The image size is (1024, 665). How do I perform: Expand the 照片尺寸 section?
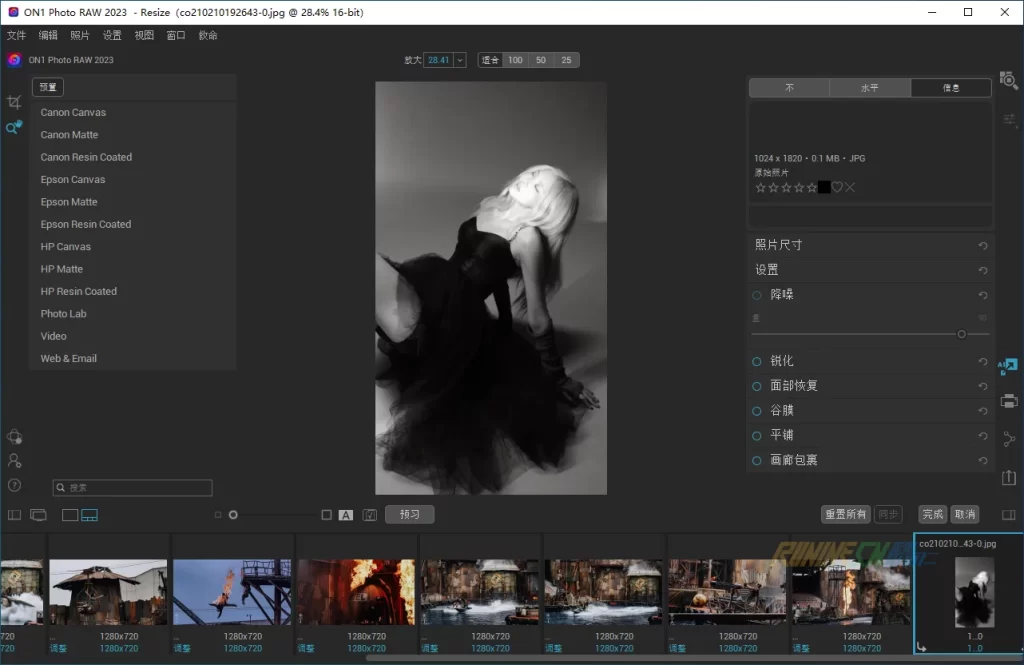[778, 245]
